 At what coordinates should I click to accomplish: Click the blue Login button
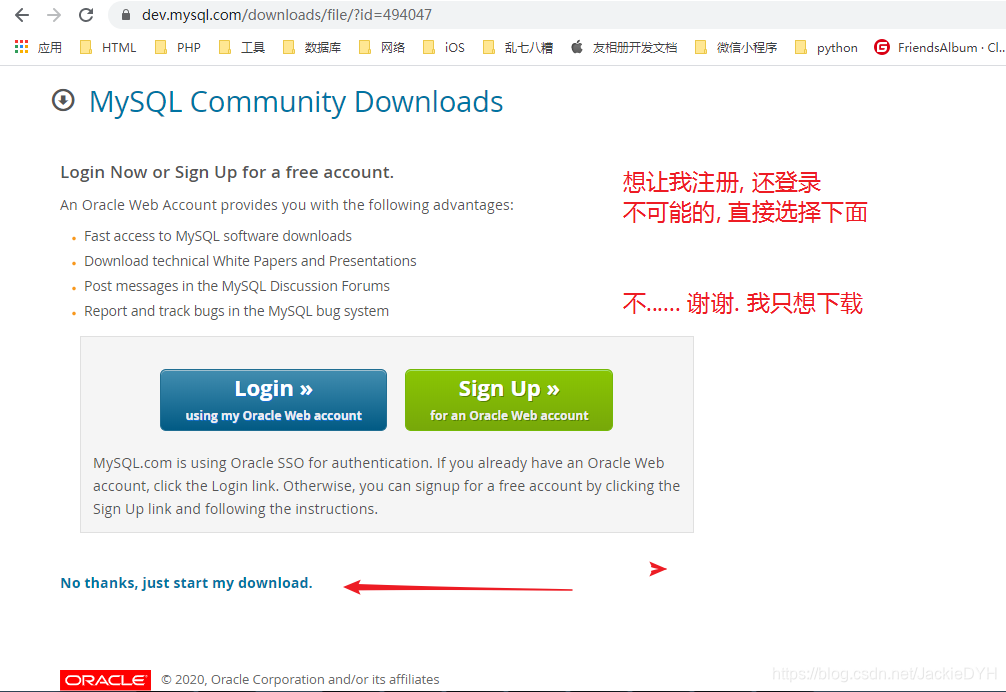[273, 400]
